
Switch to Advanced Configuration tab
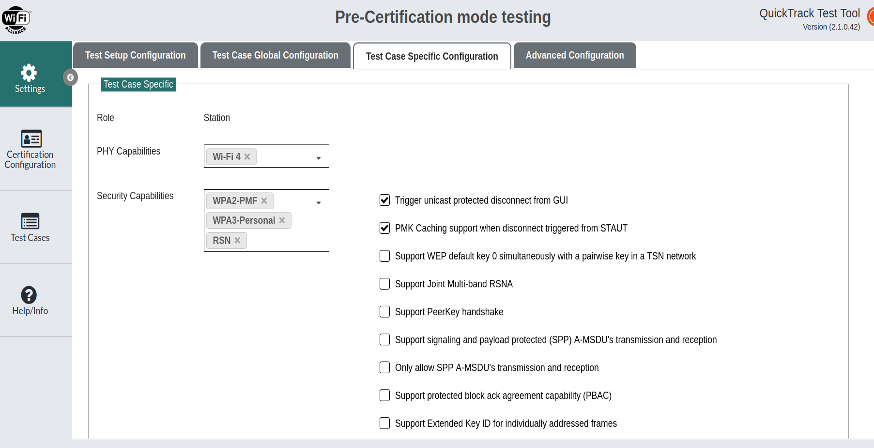[575, 56]
